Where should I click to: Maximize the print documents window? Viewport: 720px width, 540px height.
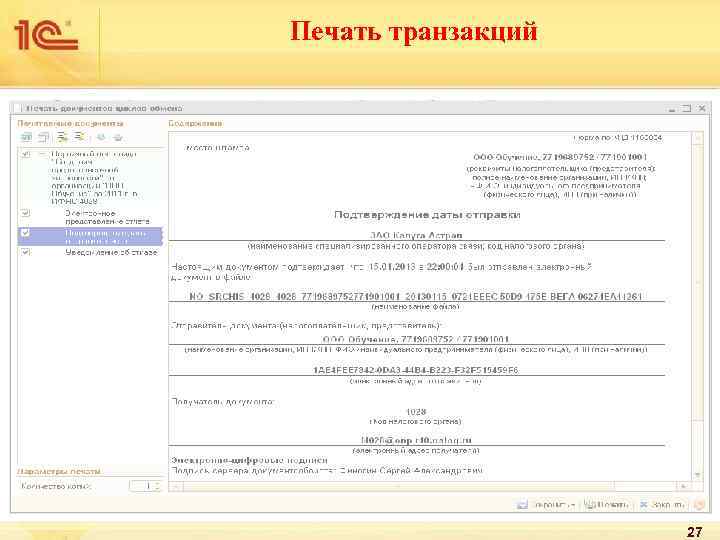(687, 108)
